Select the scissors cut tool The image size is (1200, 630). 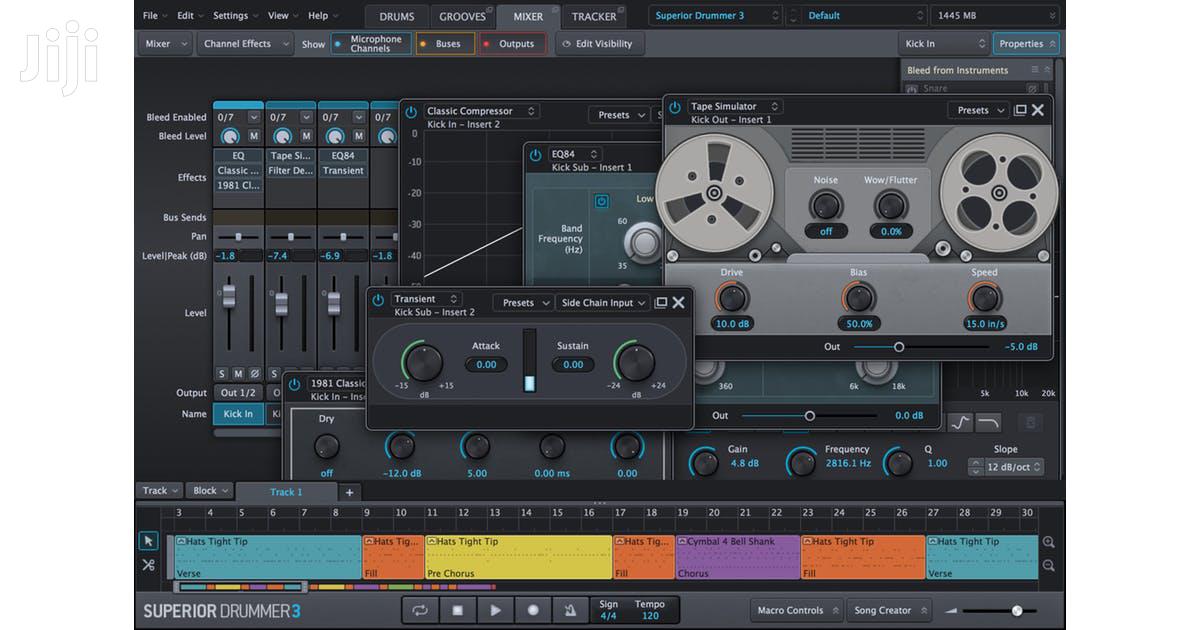[x=148, y=565]
